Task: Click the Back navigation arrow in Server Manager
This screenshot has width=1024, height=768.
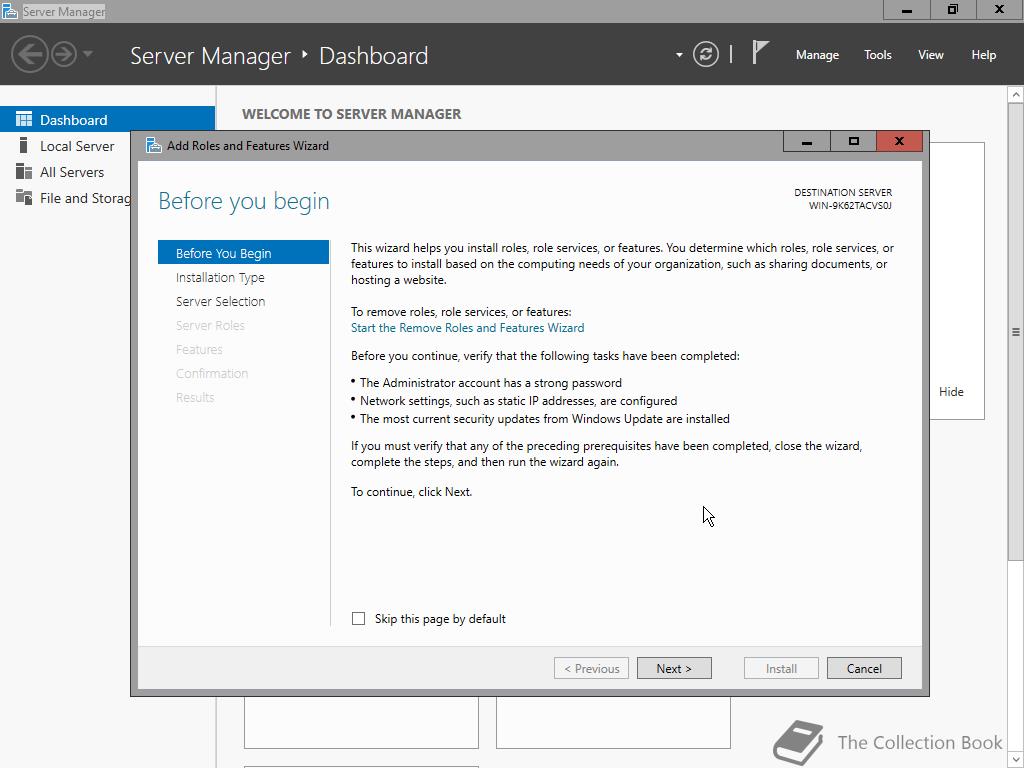Action: point(29,54)
